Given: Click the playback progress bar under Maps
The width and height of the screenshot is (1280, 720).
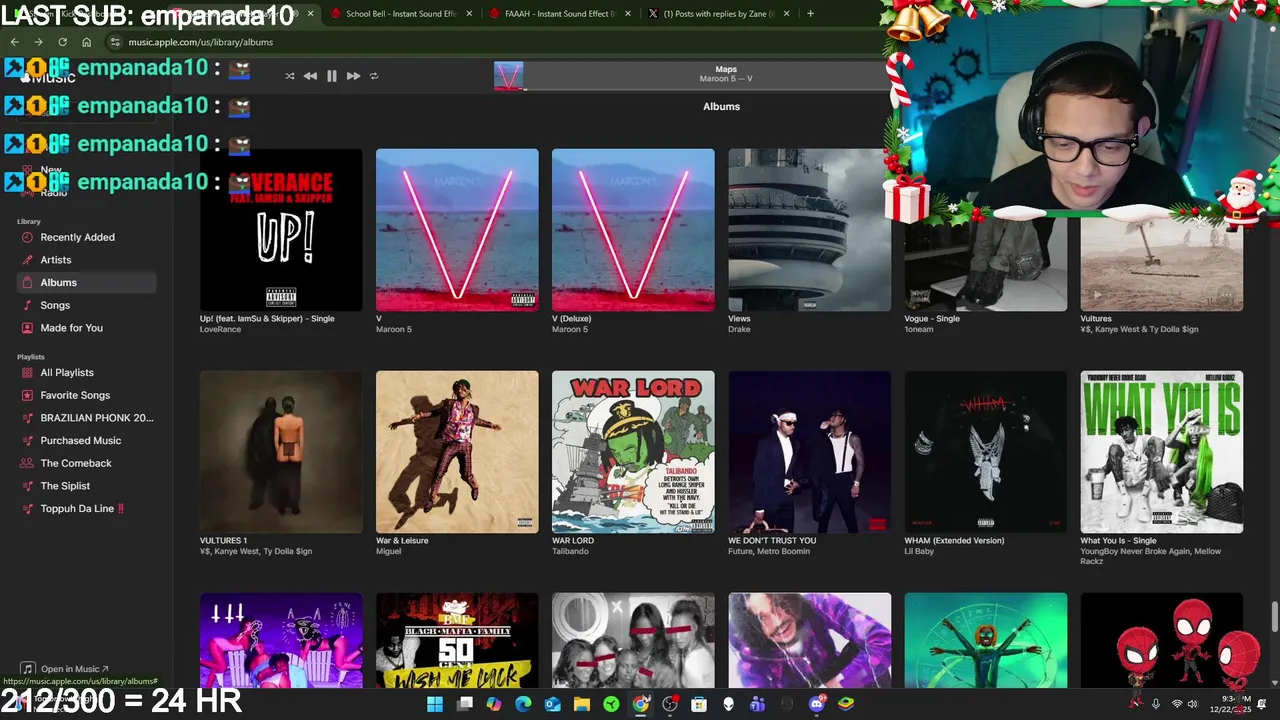Looking at the screenshot, I should [x=705, y=89].
